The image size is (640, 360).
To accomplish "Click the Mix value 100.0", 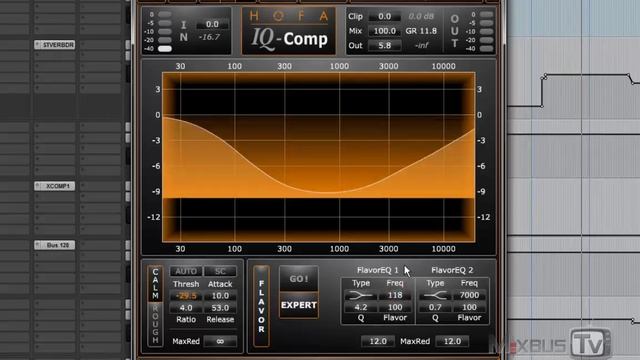I will [384, 31].
